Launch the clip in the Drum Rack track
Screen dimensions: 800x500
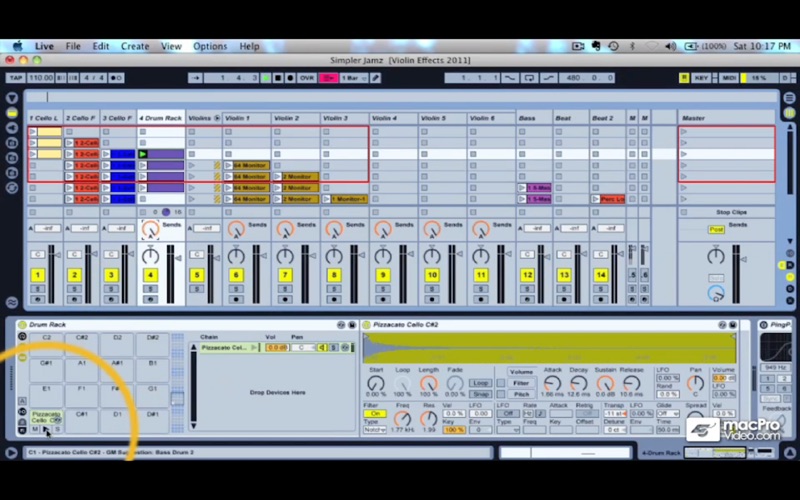143,154
